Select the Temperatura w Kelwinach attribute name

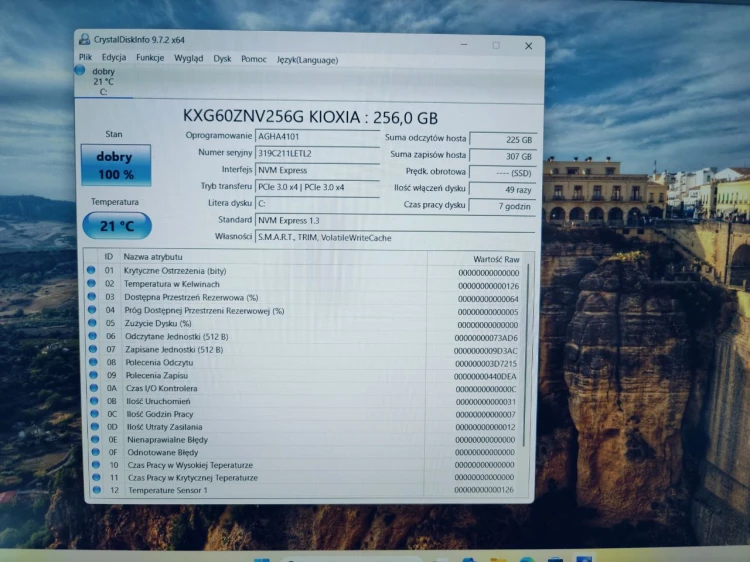pyautogui.click(x=172, y=284)
